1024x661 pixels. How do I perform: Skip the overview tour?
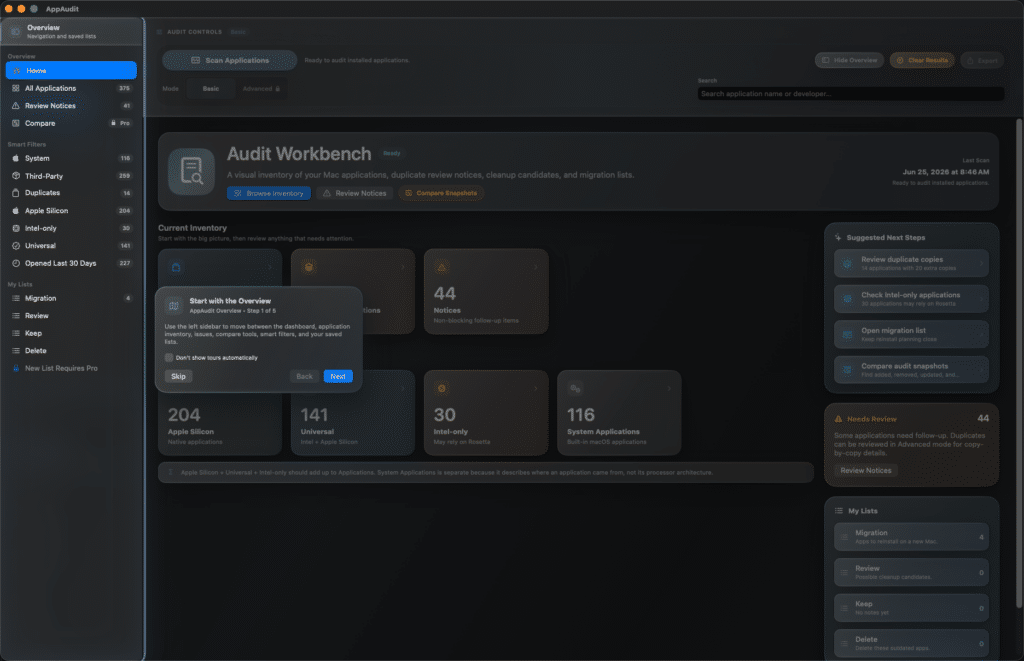pos(178,377)
